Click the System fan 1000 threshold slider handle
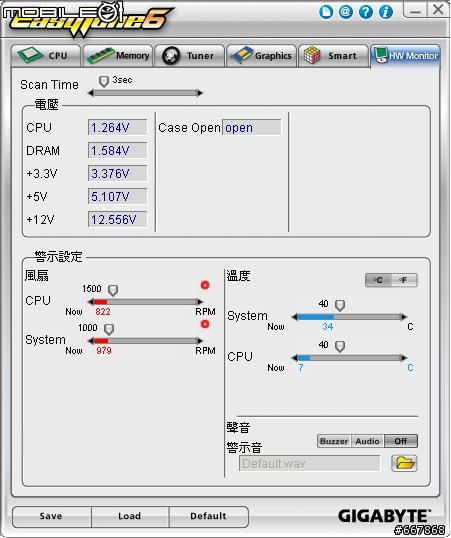The height and width of the screenshot is (538, 451). point(109,329)
